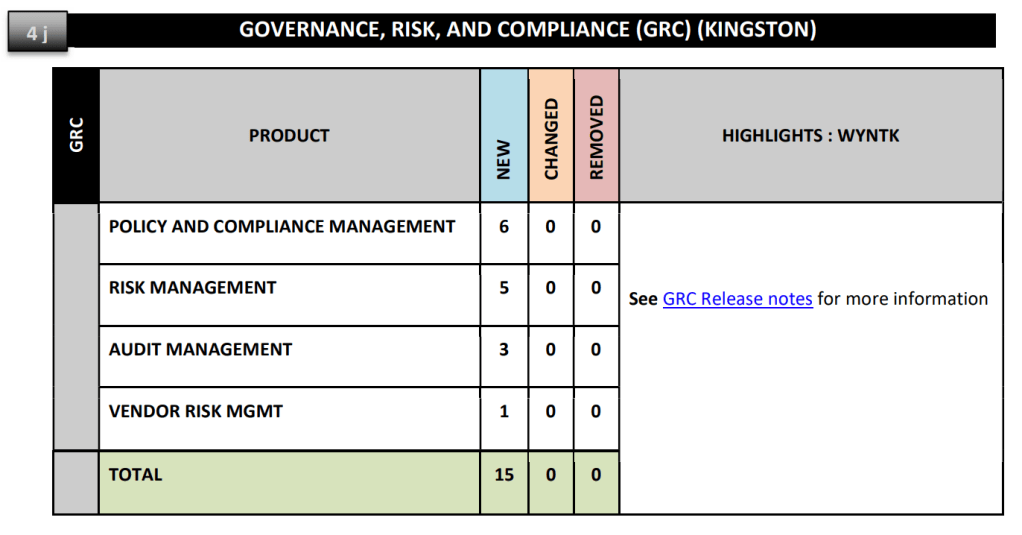This screenshot has height=535, width=1022.
Task: Select the Governance, Risk, and Compliance title banner
Action: point(527,30)
